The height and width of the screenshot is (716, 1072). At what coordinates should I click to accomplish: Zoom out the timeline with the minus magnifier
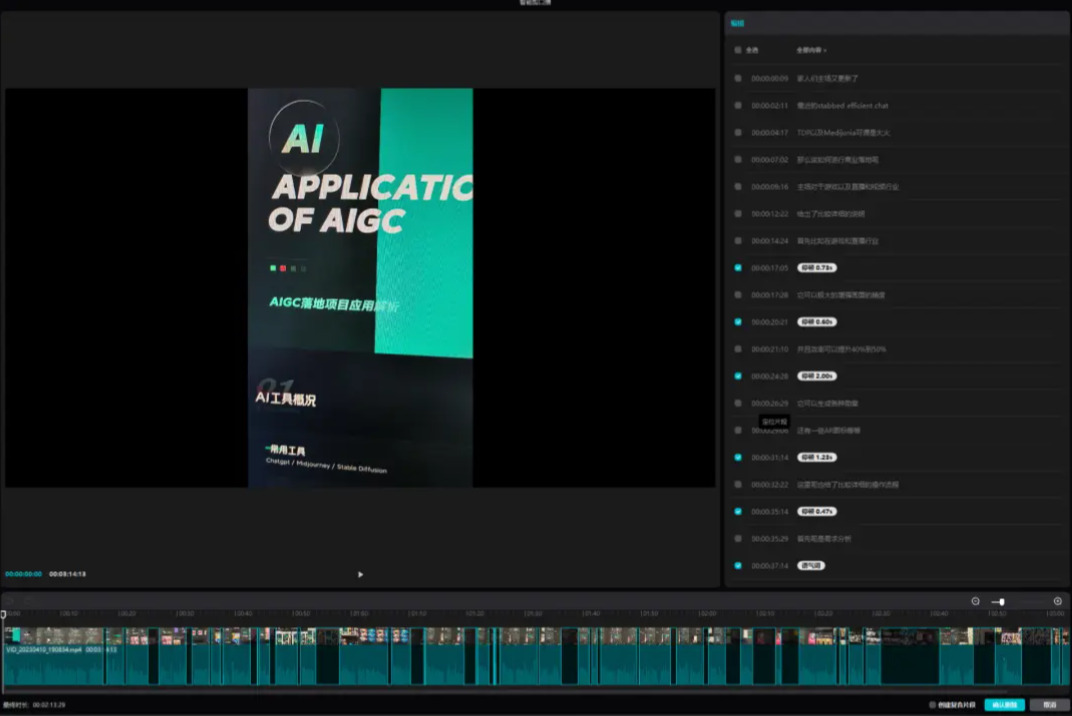pyautogui.click(x=976, y=601)
